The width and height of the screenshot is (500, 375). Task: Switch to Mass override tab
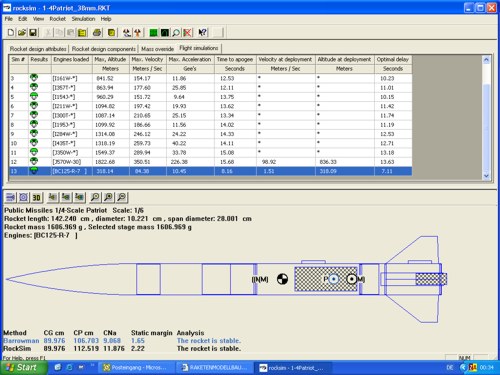pyautogui.click(x=157, y=49)
